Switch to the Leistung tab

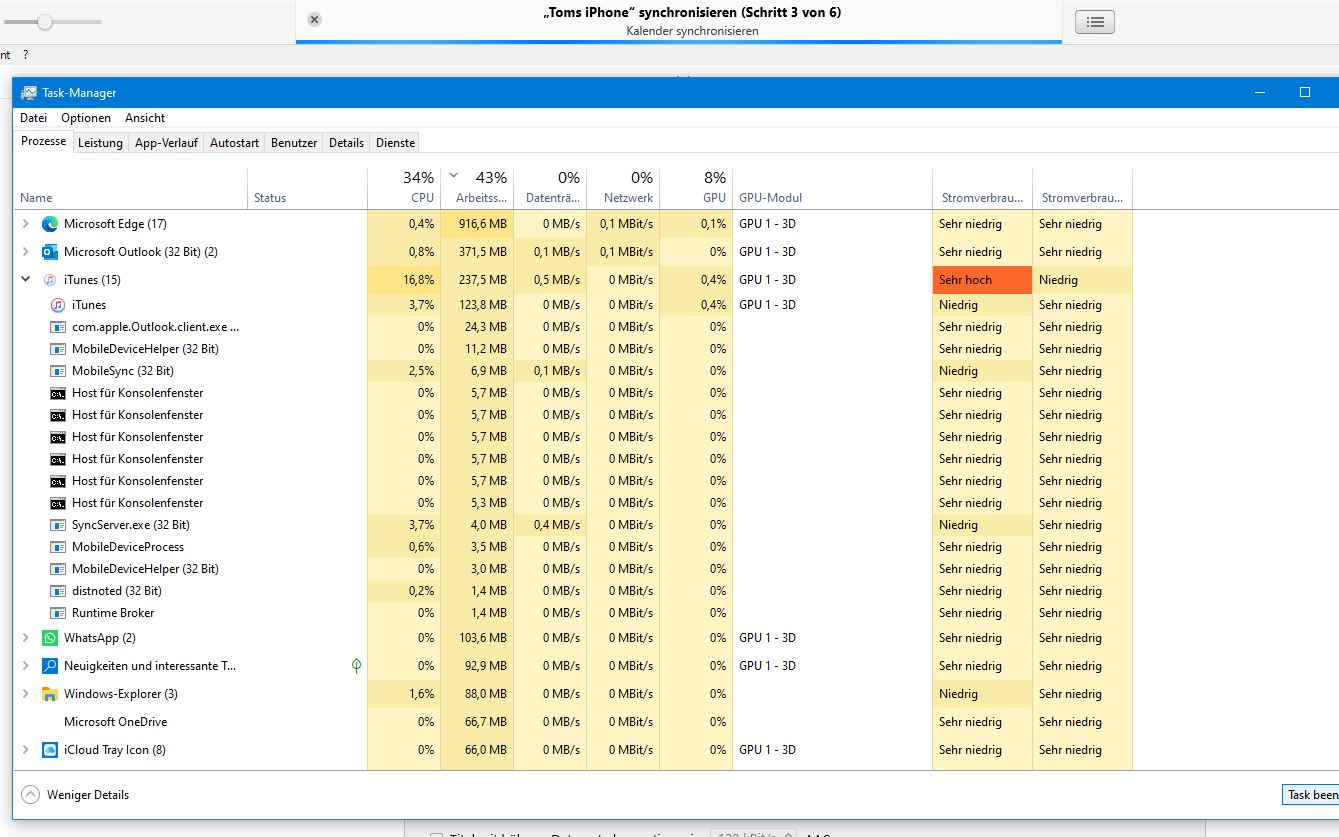tap(100, 143)
